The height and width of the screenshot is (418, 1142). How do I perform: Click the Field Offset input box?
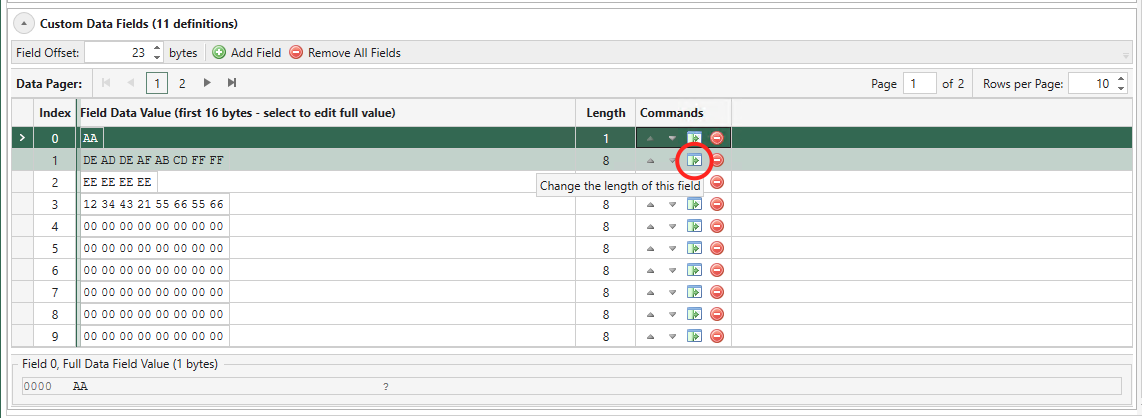(118, 52)
